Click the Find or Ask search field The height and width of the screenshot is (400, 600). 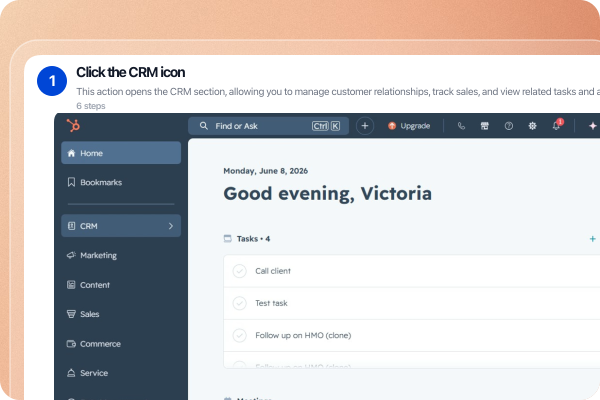point(268,126)
